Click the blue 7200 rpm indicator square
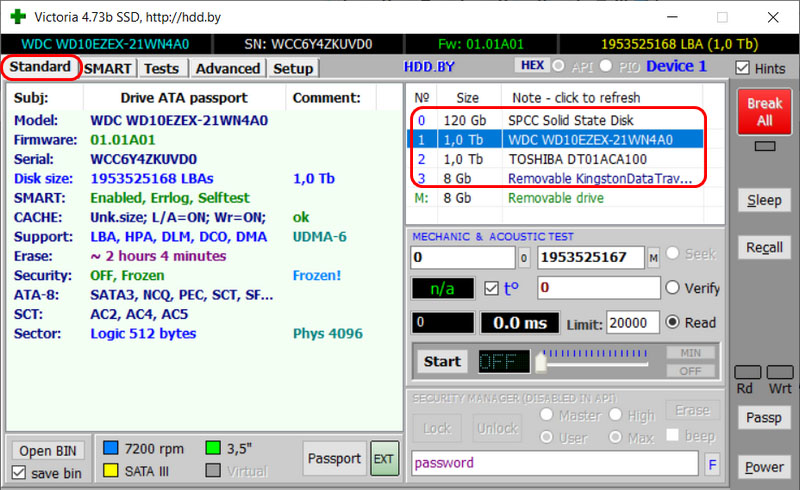This screenshot has height=490, width=800. [111, 448]
